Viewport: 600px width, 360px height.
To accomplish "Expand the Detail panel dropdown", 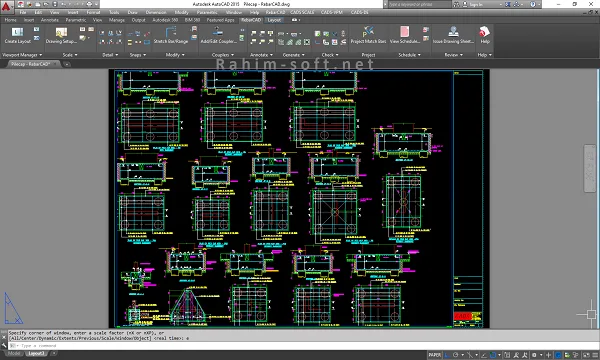I will point(110,55).
